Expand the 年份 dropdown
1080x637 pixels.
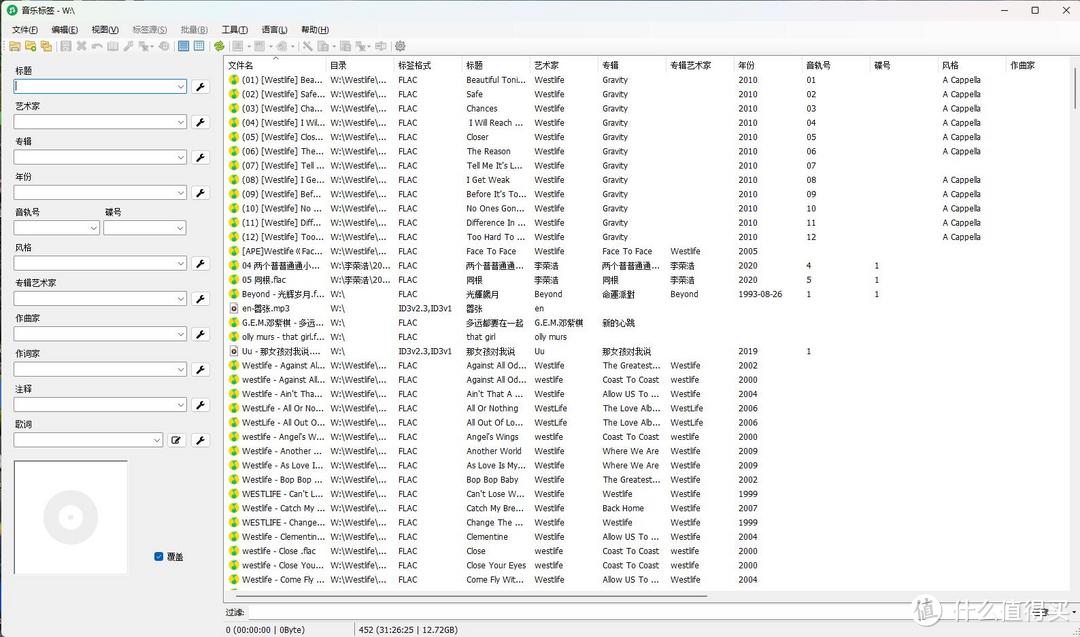coord(181,193)
